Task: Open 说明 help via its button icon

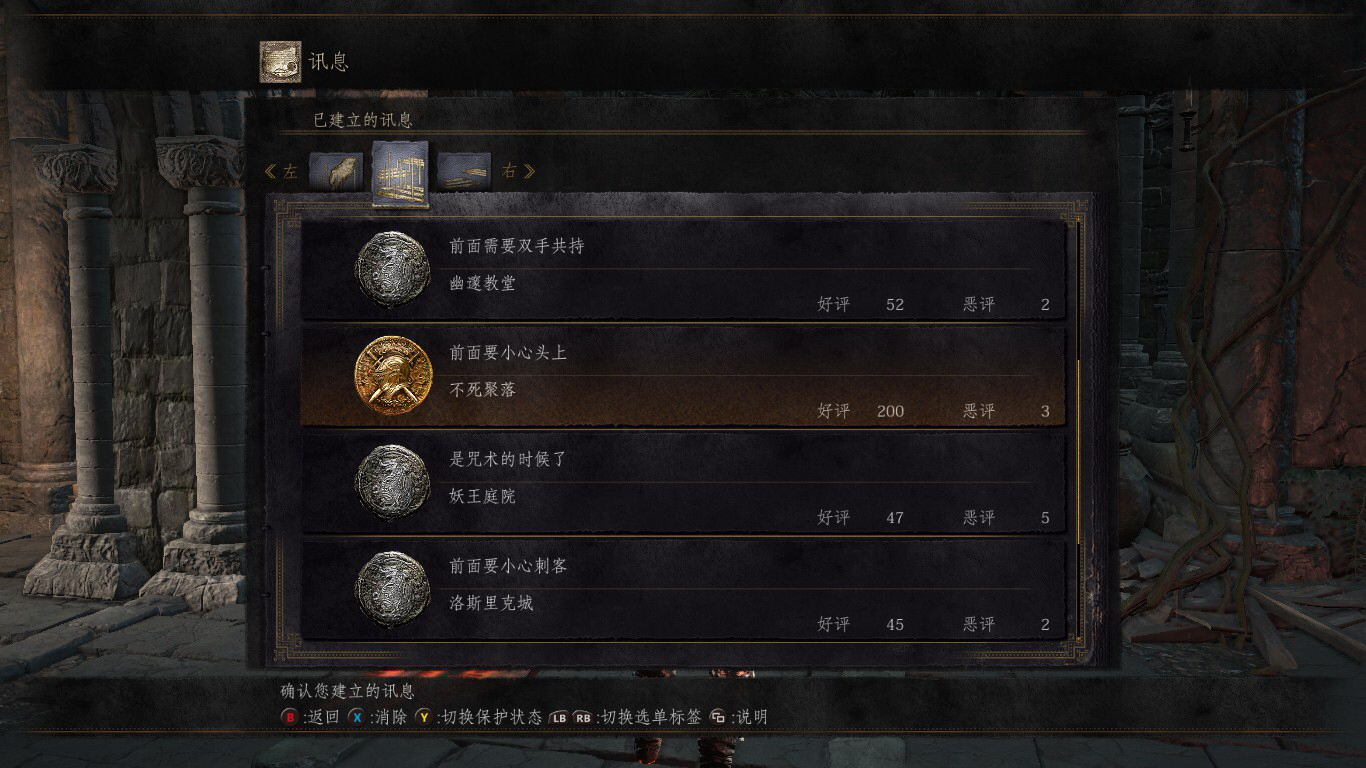Action: [718, 717]
